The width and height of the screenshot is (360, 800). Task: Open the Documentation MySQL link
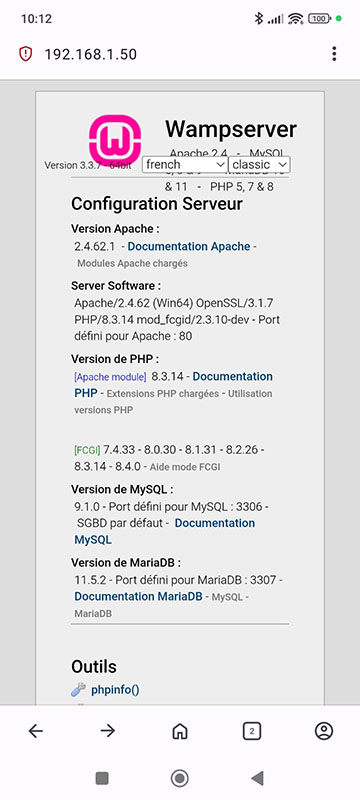(x=165, y=531)
